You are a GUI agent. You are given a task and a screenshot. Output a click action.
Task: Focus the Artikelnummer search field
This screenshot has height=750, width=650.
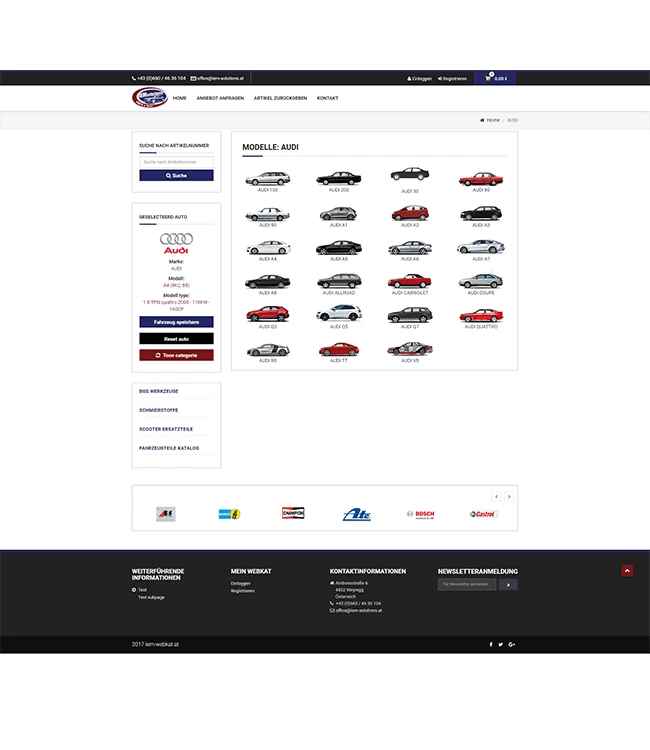(176, 162)
